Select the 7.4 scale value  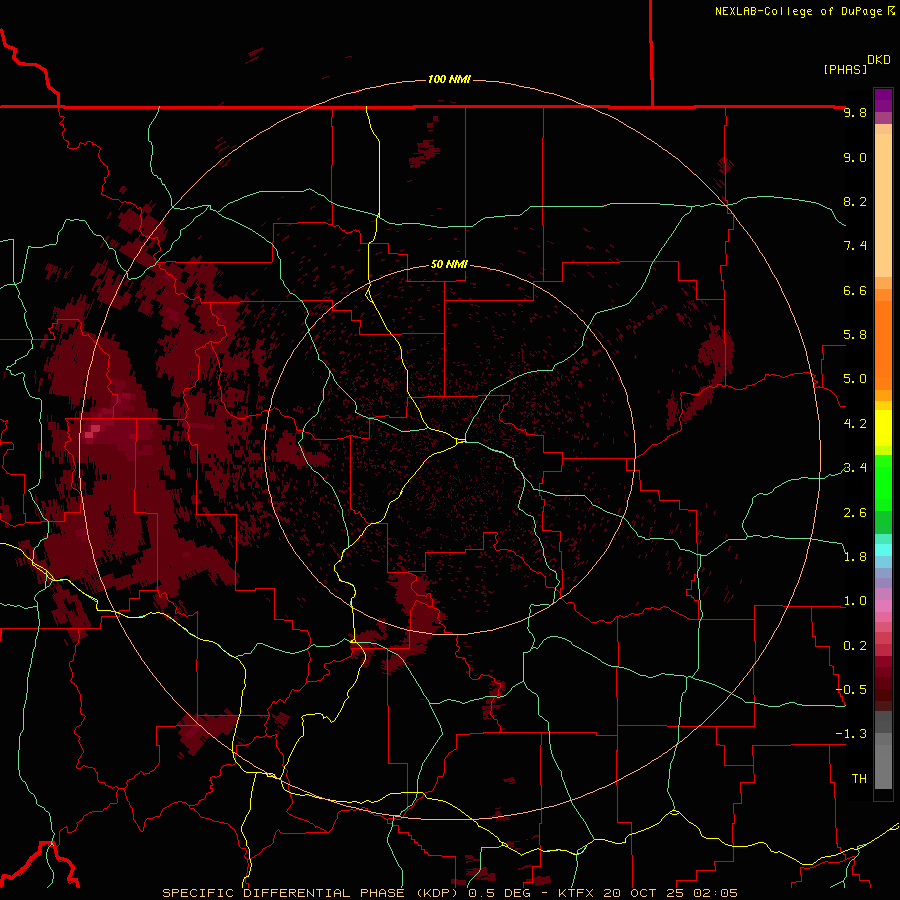click(x=855, y=246)
